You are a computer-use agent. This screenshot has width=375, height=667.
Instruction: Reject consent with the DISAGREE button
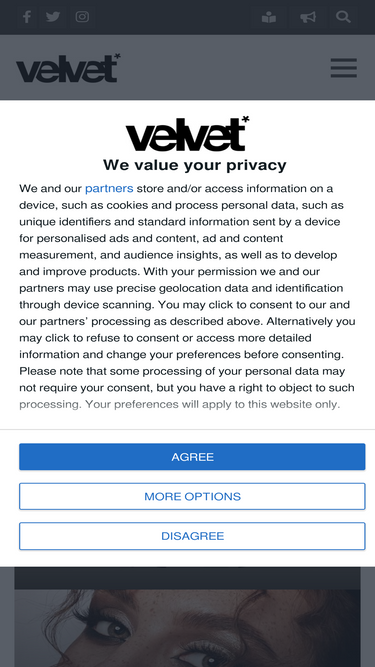[x=192, y=536]
